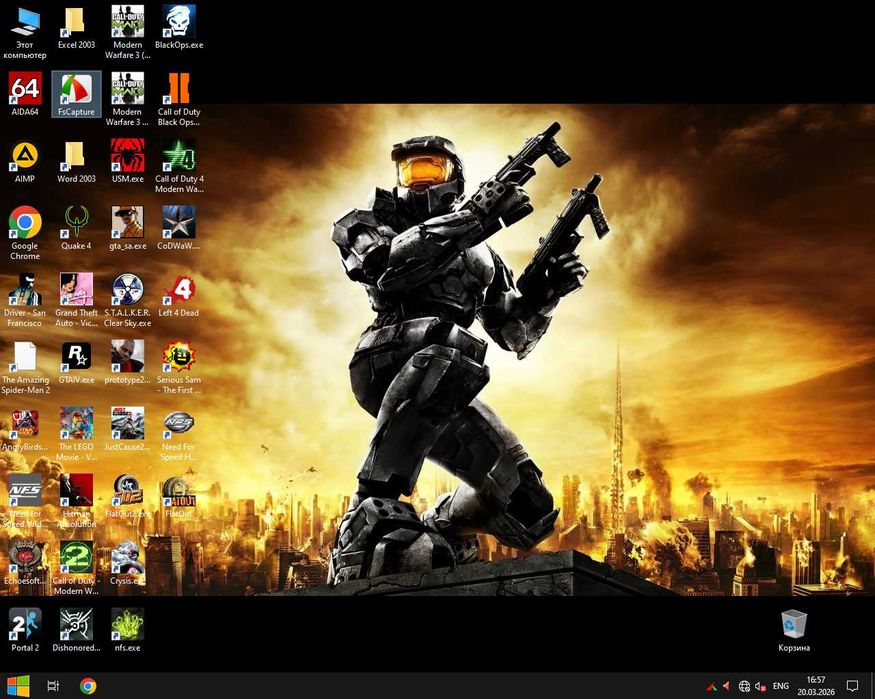Select the AngryBirds... Star Wars icon
The image size is (875, 699).
(x=25, y=430)
